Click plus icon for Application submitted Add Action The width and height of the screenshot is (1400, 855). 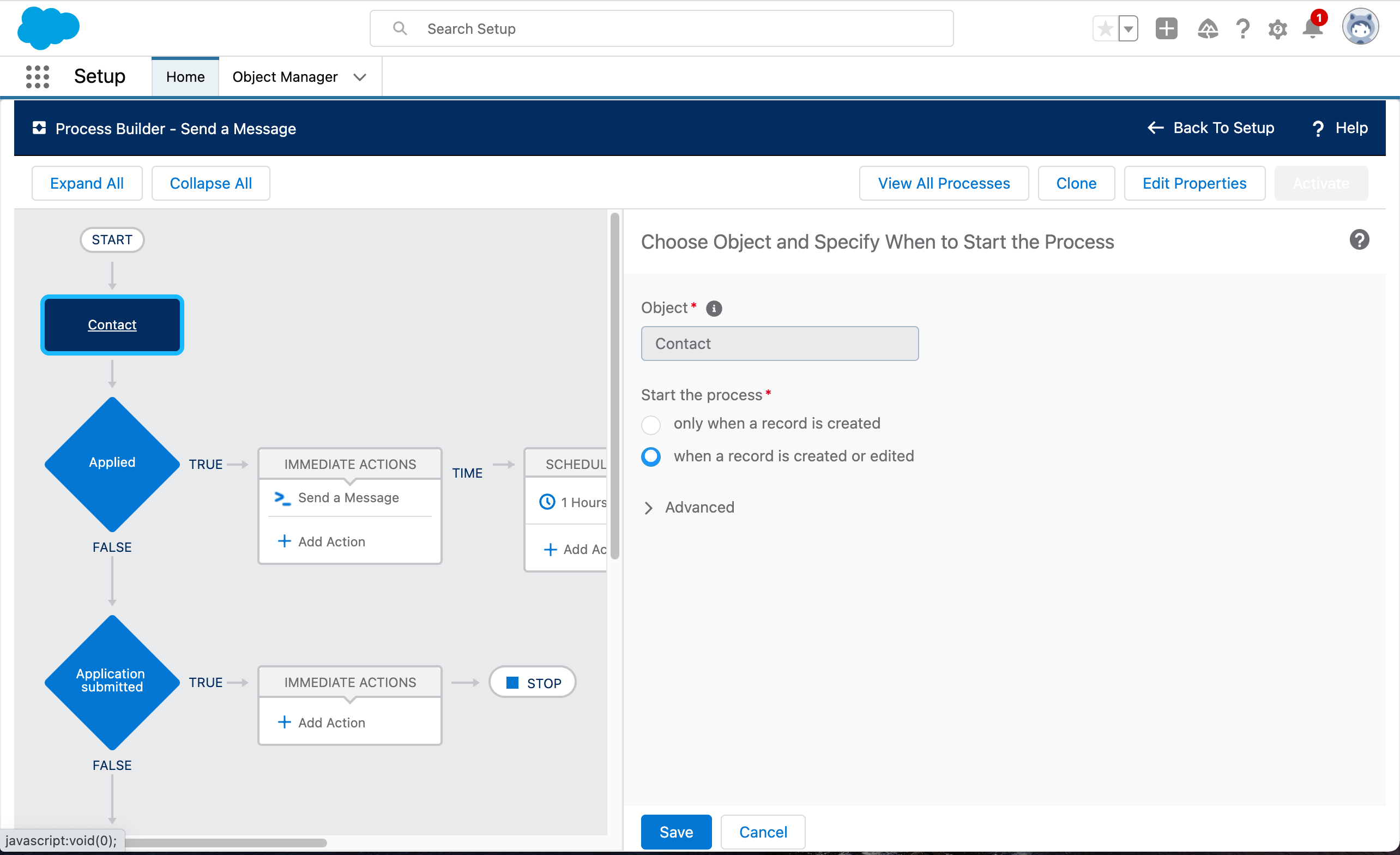[284, 722]
